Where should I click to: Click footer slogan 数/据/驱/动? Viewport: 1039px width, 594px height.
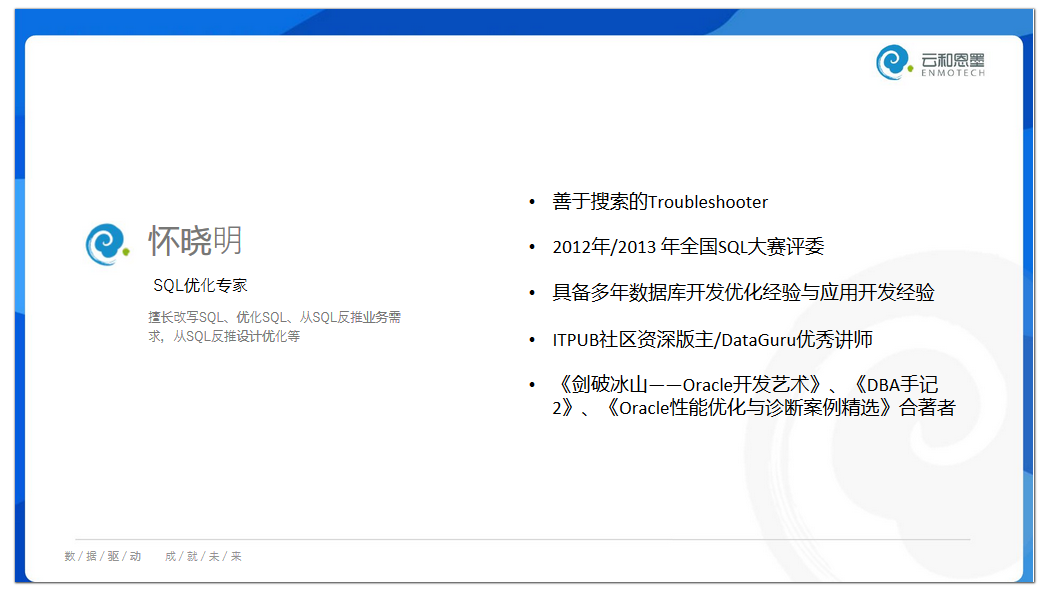[x=103, y=556]
